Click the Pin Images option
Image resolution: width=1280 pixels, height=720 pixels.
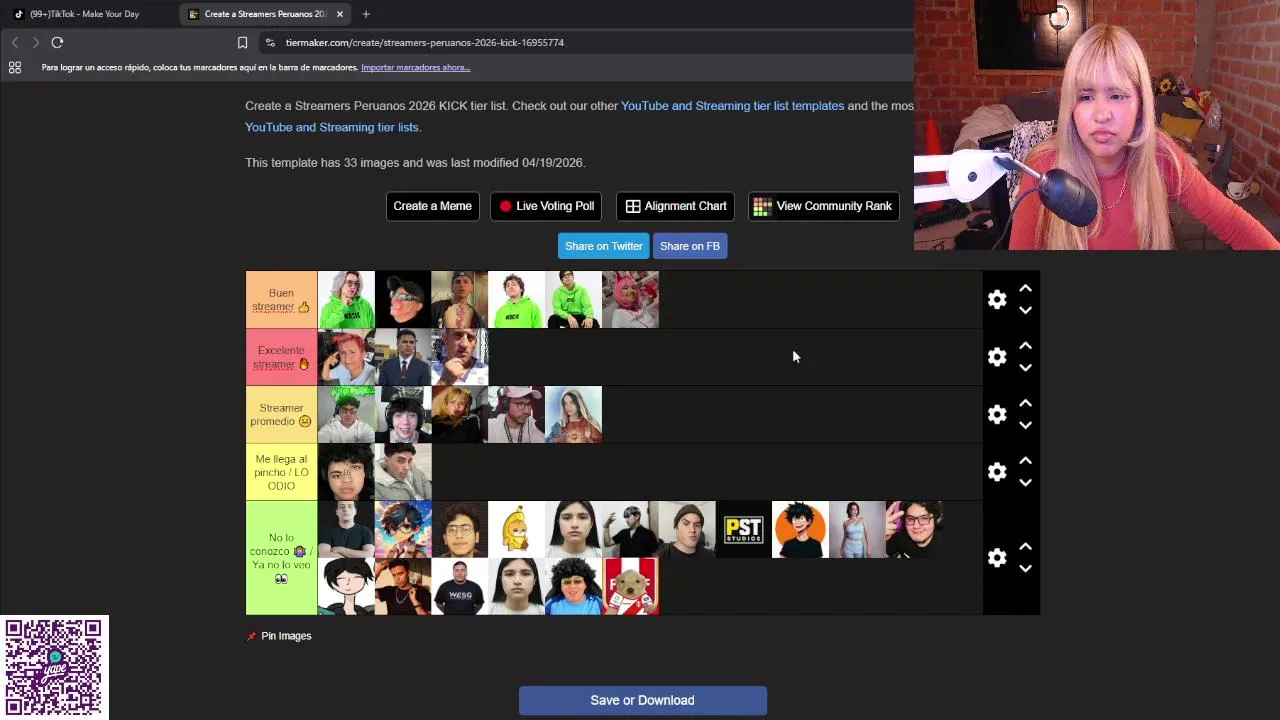[x=279, y=636]
